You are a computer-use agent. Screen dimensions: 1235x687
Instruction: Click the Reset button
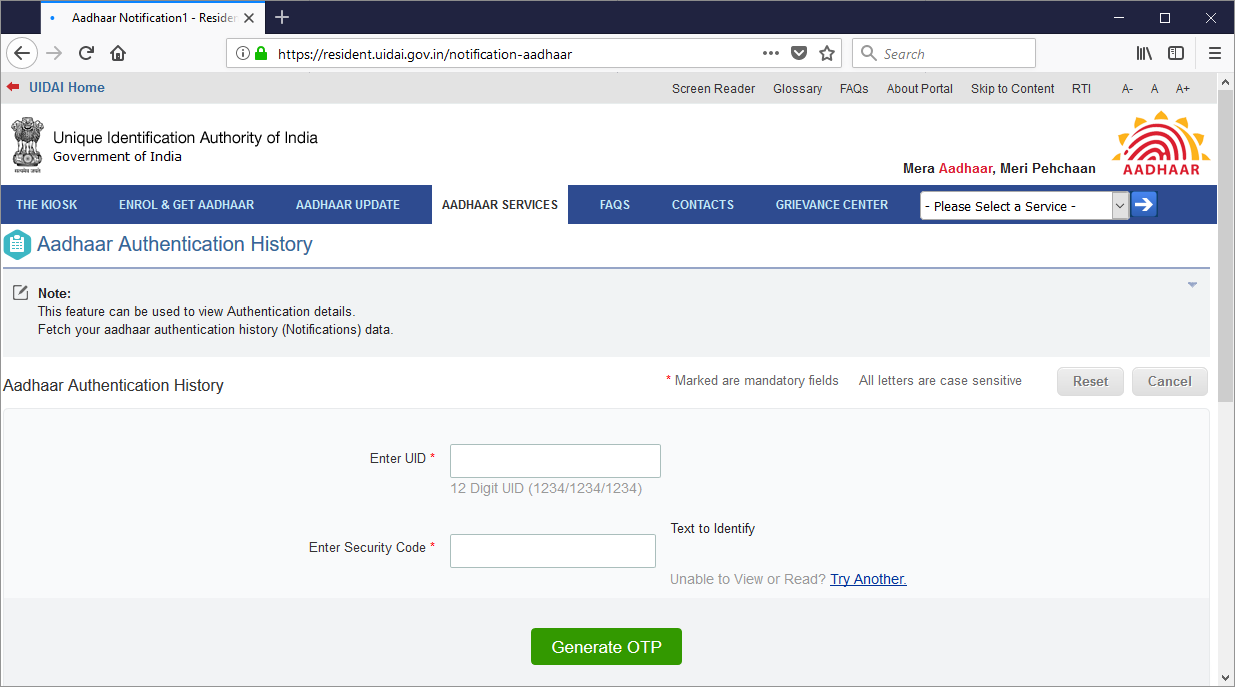(1090, 381)
